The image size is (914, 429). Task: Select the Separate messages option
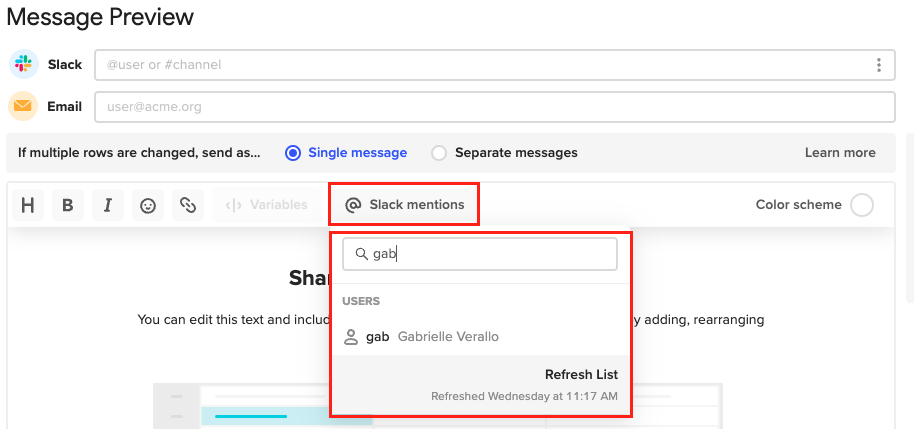tap(505, 153)
